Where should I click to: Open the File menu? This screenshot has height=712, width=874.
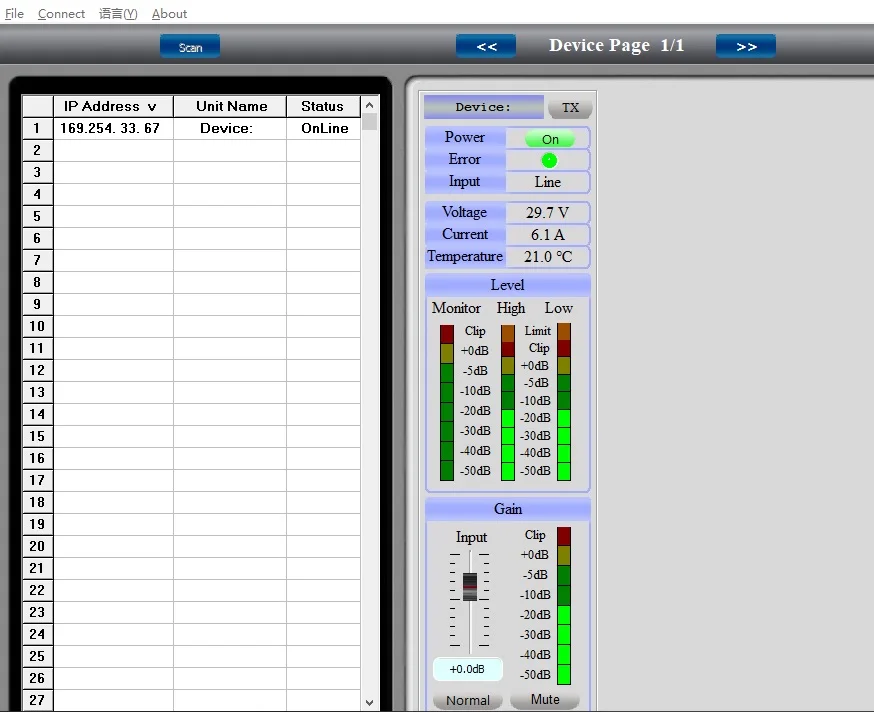click(x=14, y=14)
